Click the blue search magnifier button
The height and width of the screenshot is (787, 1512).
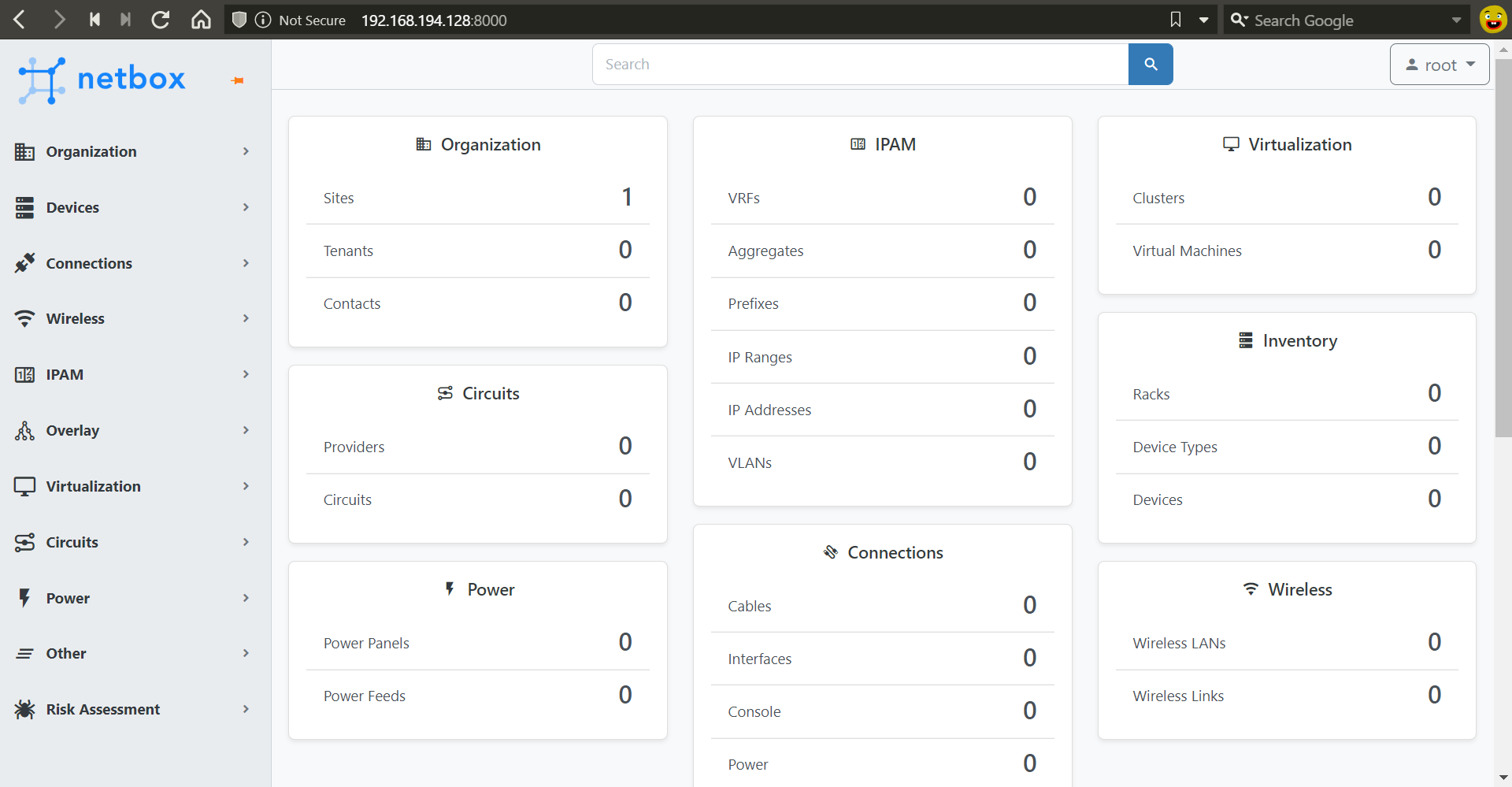pyautogui.click(x=1150, y=65)
